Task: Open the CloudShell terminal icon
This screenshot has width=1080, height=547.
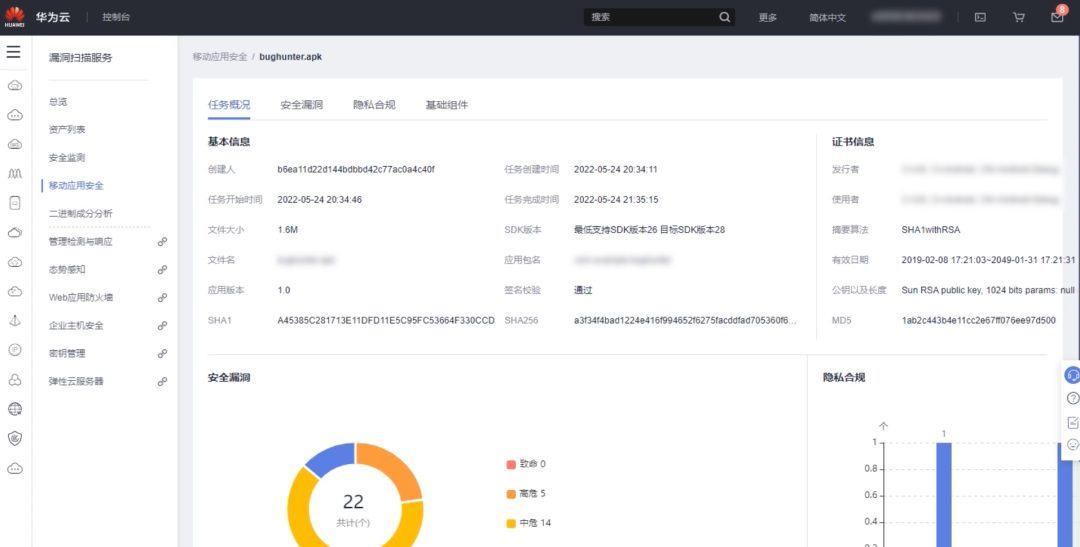Action: tap(980, 17)
